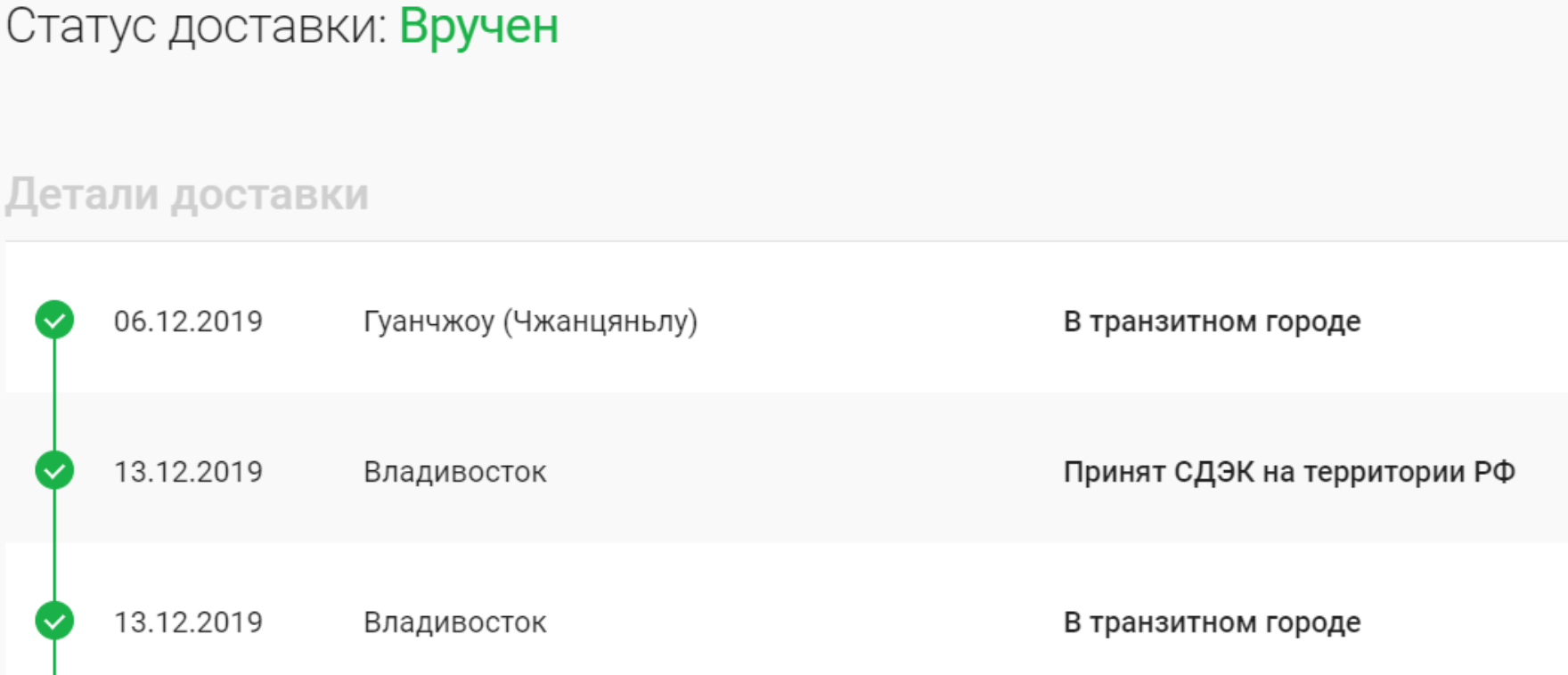Click the "Статус доставки:" label
The width and height of the screenshot is (1568, 675).
point(197,26)
